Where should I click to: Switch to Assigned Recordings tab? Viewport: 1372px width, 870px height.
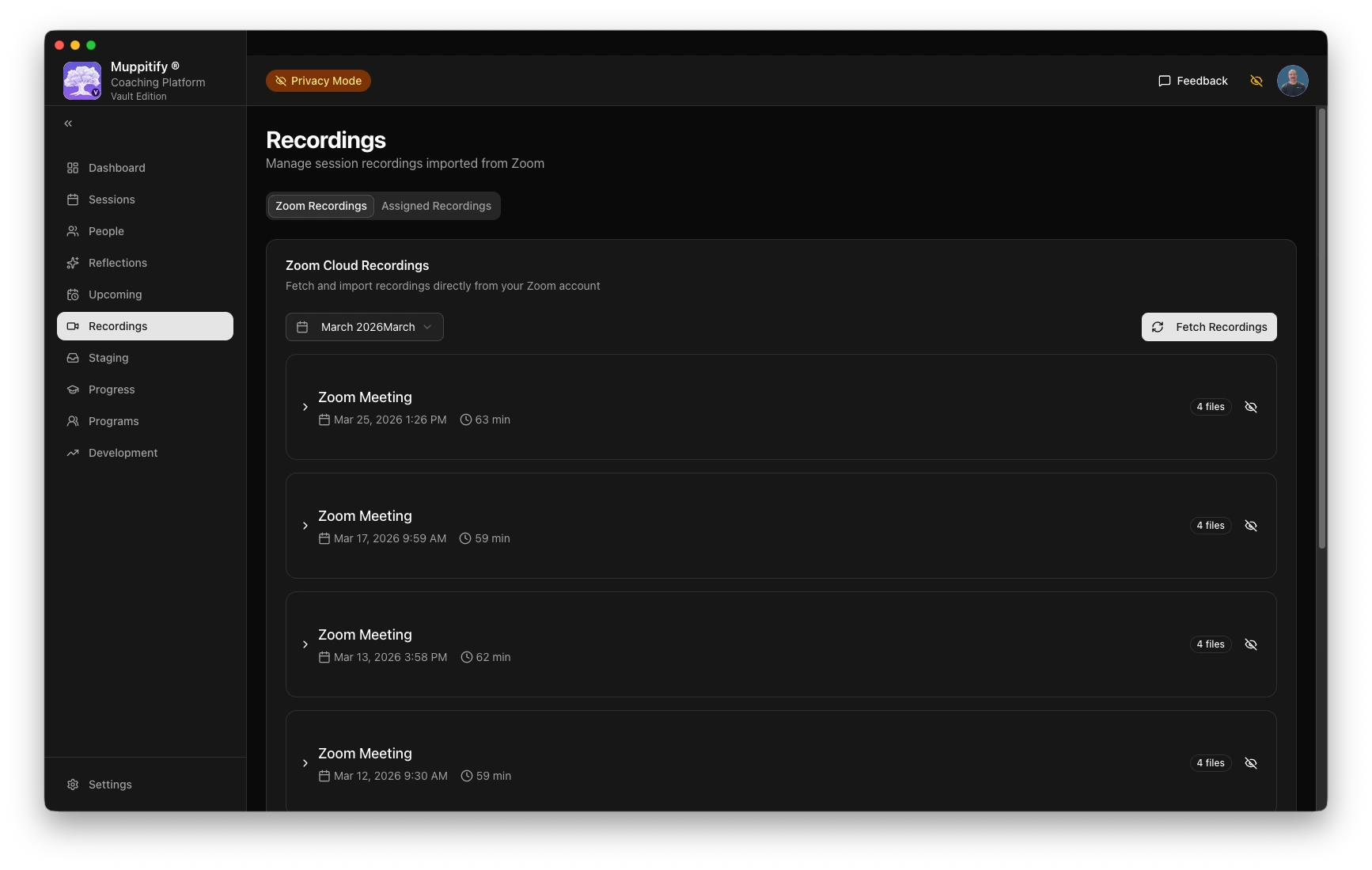(x=436, y=206)
